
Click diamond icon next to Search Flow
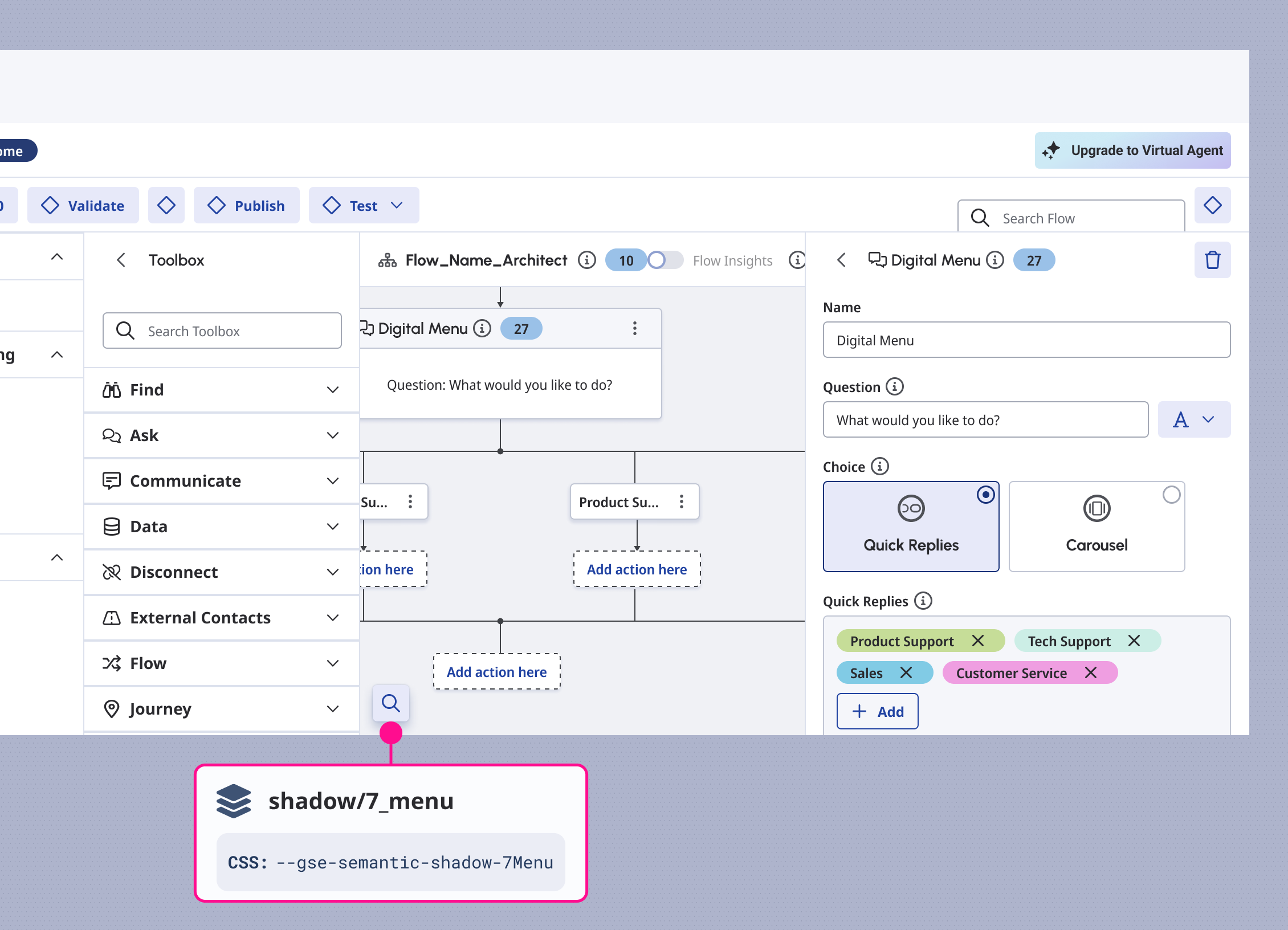tap(1212, 205)
